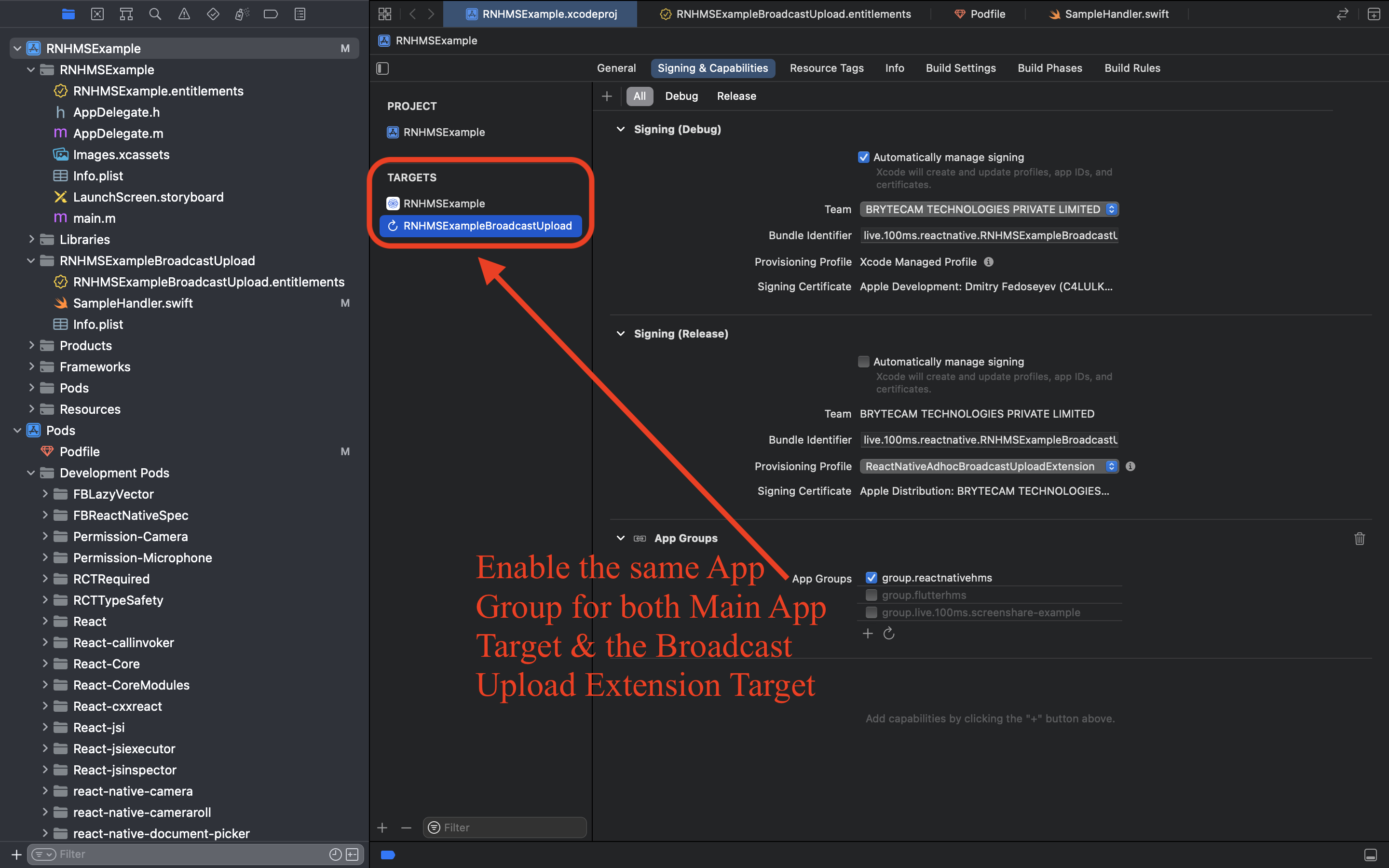Open the Test navigator diamond icon
This screenshot has width=1389, height=868.
click(x=213, y=14)
